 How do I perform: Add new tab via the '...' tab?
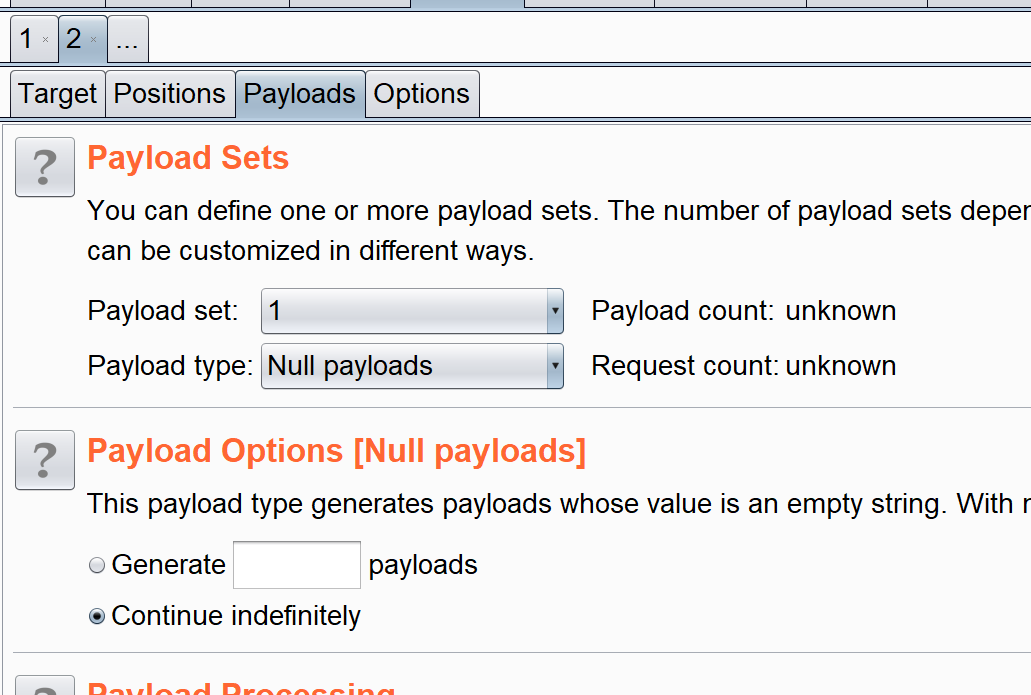[127, 40]
